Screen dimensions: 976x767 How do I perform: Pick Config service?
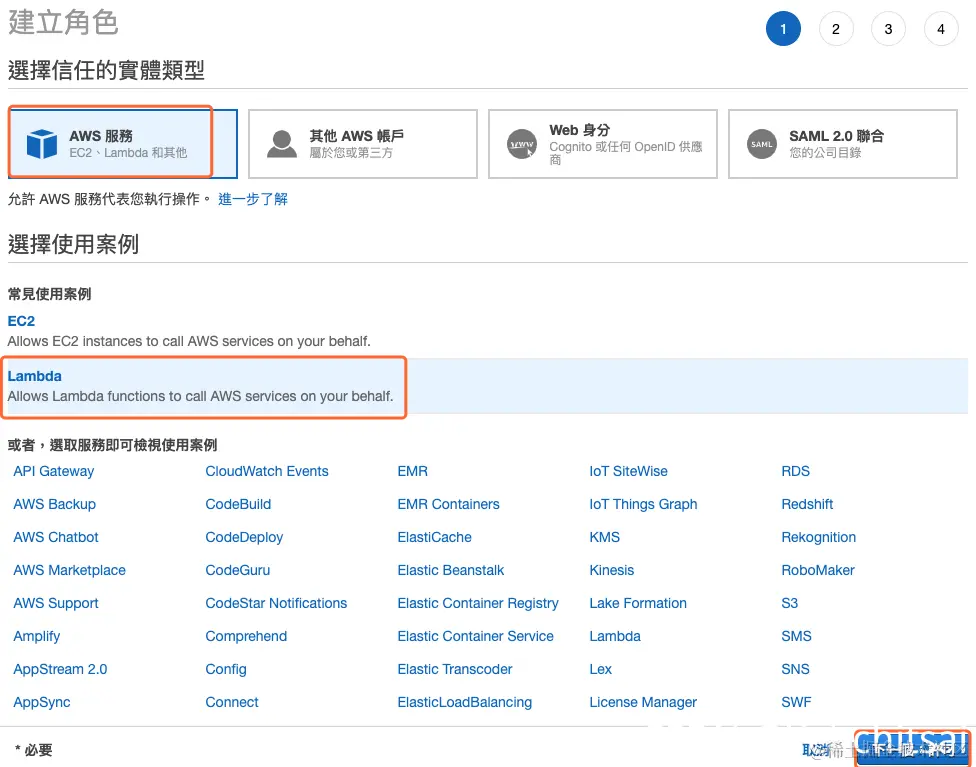(x=226, y=669)
